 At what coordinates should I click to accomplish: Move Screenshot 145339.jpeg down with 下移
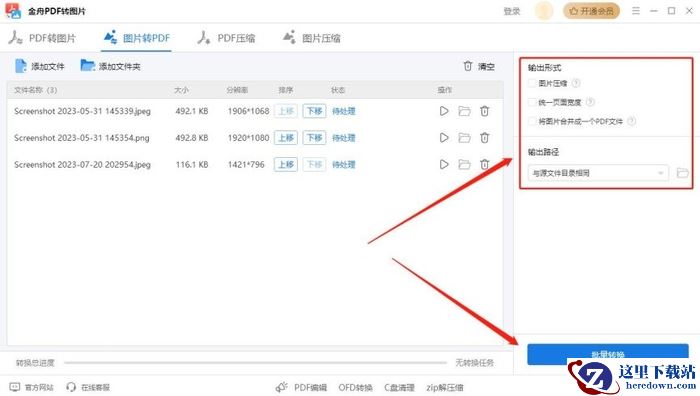[314, 111]
